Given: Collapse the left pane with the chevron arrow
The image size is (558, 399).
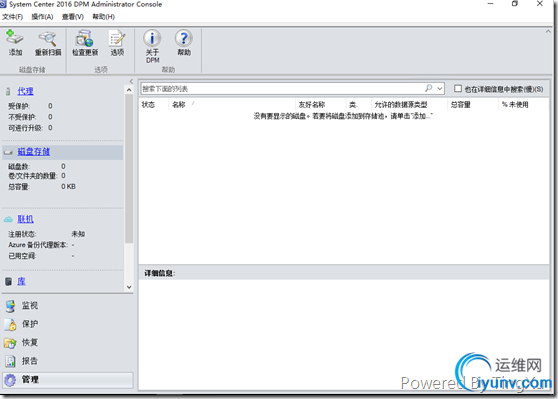Looking at the screenshot, I should click(x=131, y=81).
